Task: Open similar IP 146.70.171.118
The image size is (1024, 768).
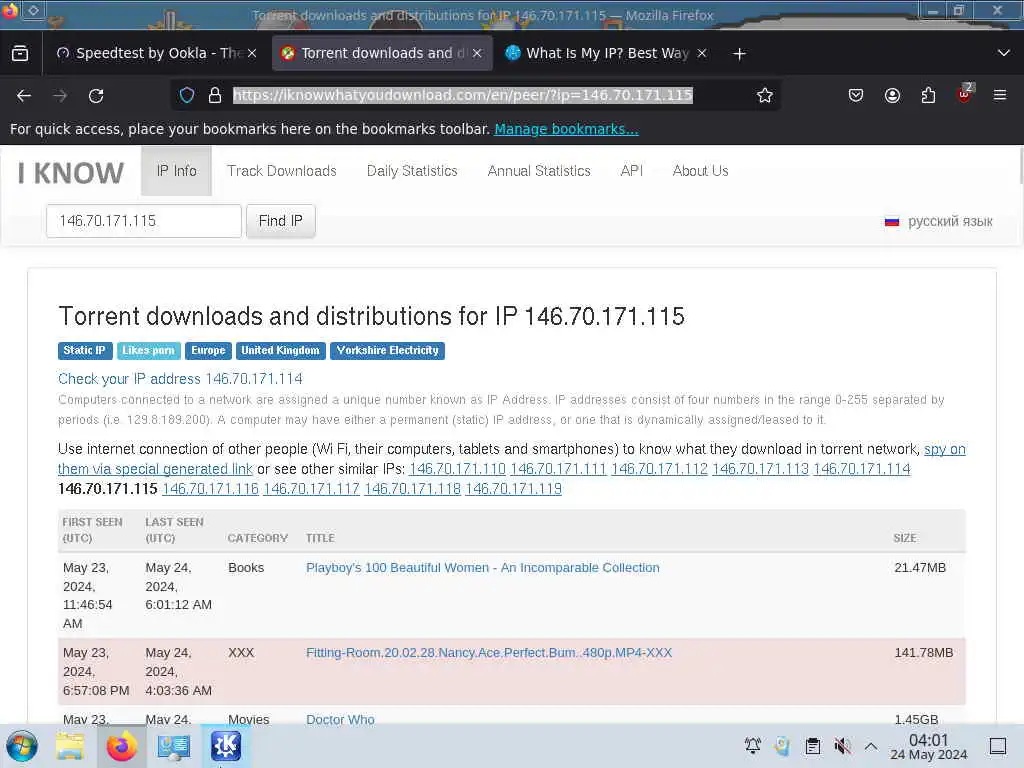Action: 412,488
